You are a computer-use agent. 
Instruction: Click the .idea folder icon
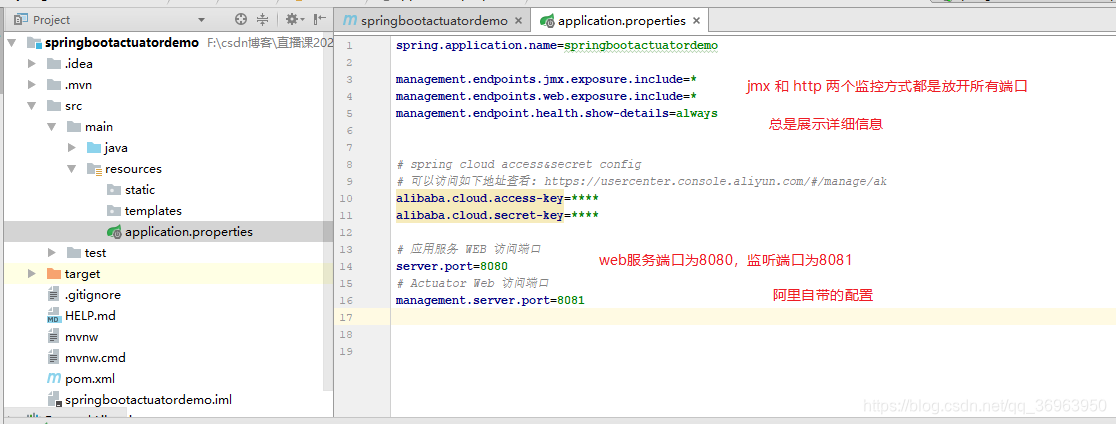click(x=53, y=64)
